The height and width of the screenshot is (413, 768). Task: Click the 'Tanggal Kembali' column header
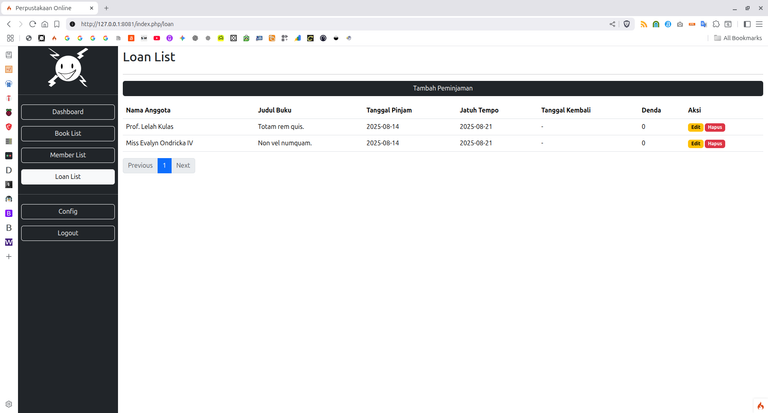click(x=566, y=110)
